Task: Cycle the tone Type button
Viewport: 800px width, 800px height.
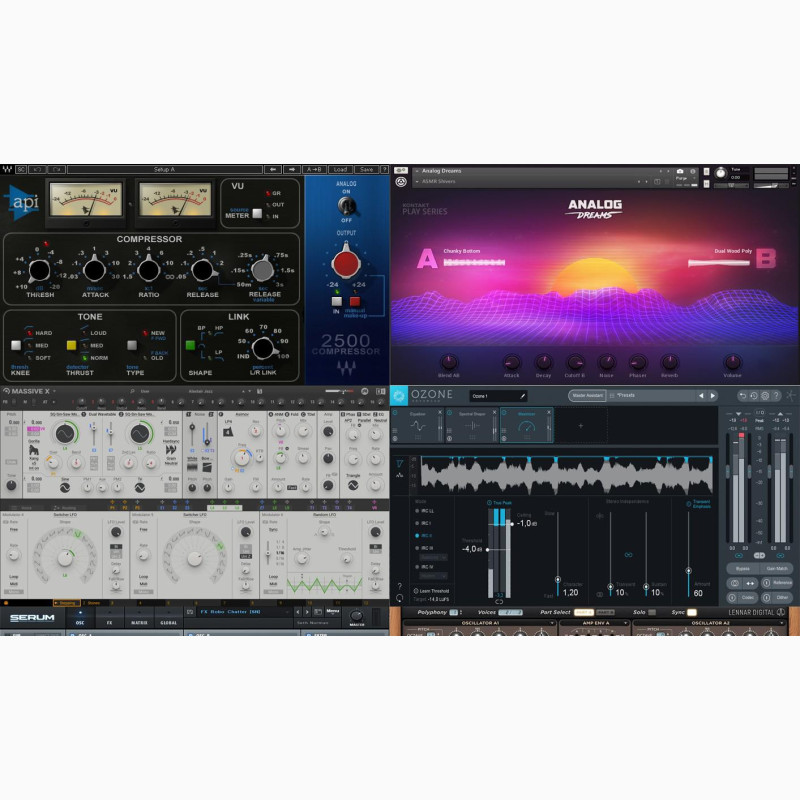Action: pyautogui.click(x=132, y=345)
